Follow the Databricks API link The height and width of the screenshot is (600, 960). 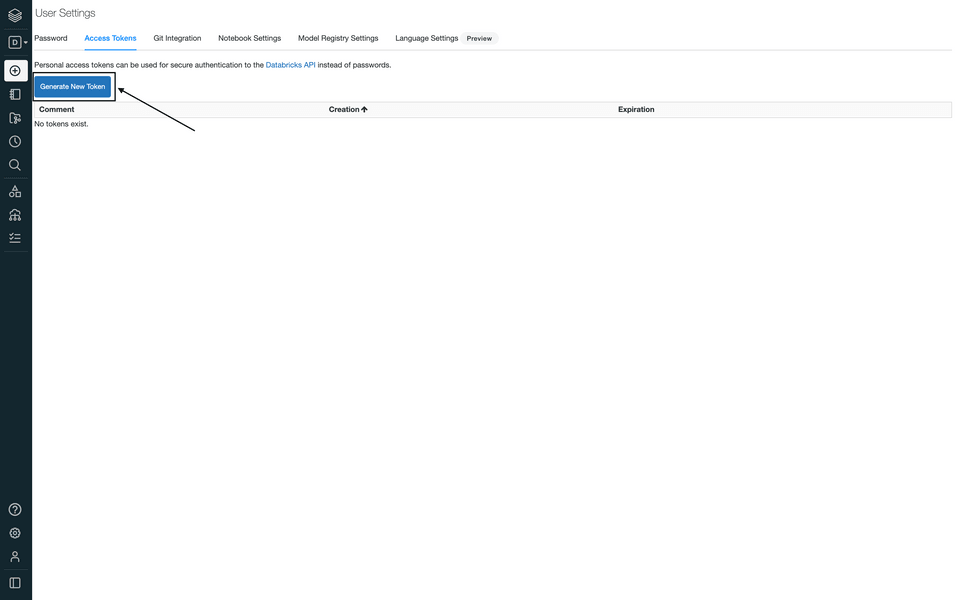point(290,65)
